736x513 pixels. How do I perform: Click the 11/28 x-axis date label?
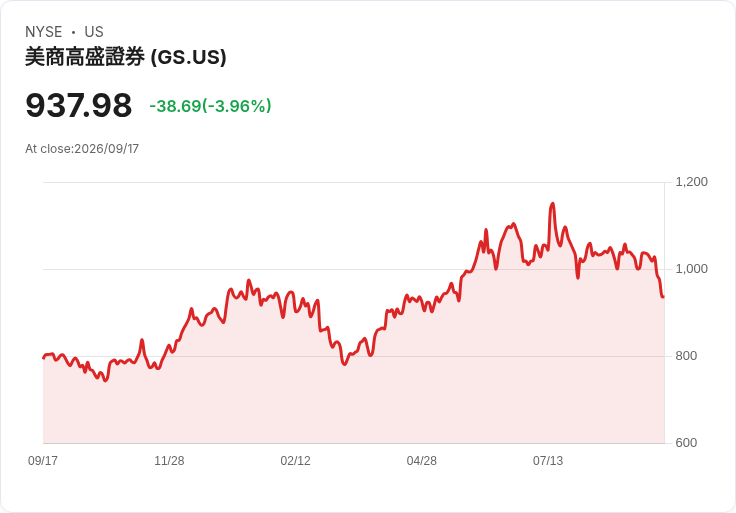[x=169, y=460]
